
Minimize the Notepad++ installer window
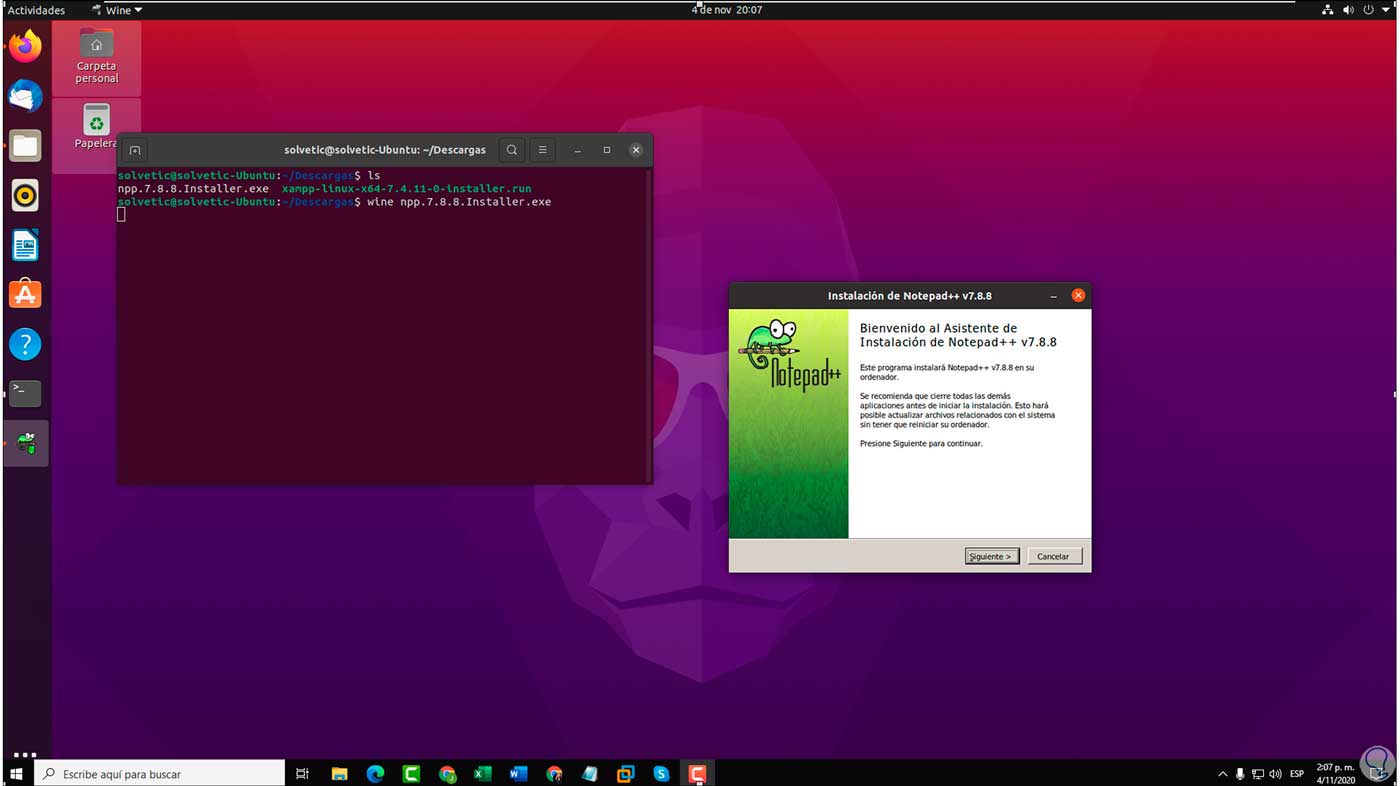pos(1053,296)
